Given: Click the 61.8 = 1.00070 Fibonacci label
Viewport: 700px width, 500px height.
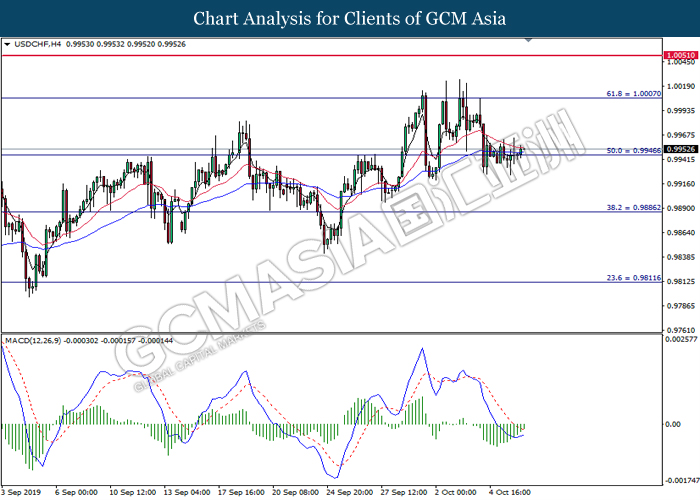Looking at the screenshot, I should tap(633, 92).
